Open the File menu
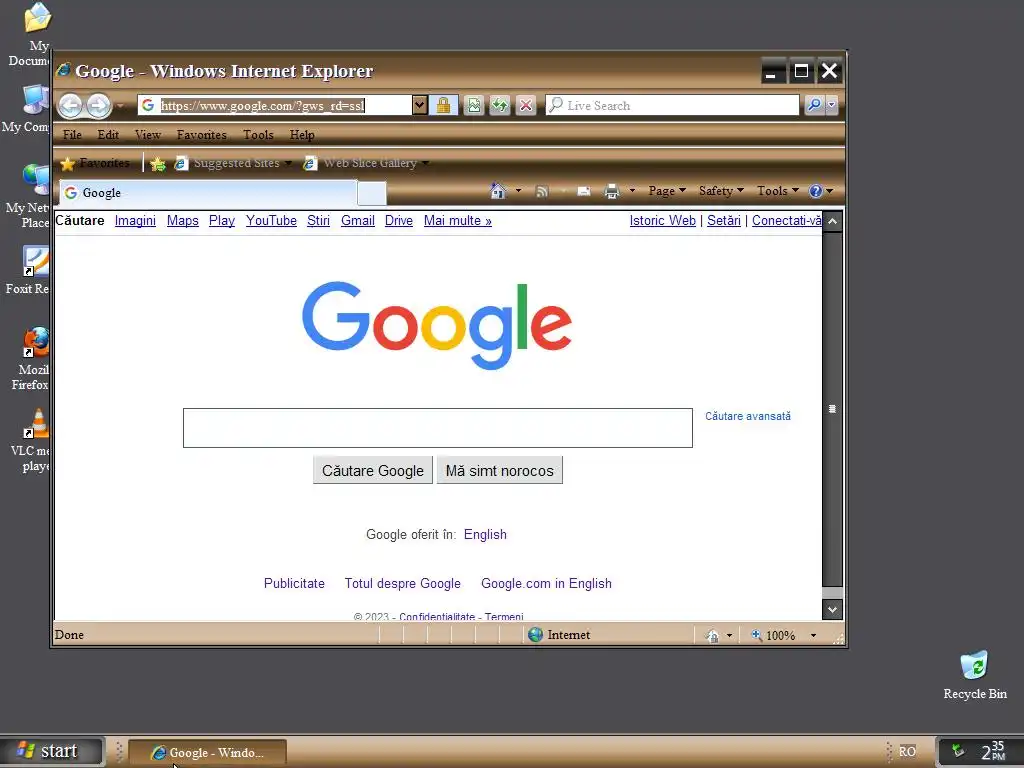 click(x=72, y=135)
